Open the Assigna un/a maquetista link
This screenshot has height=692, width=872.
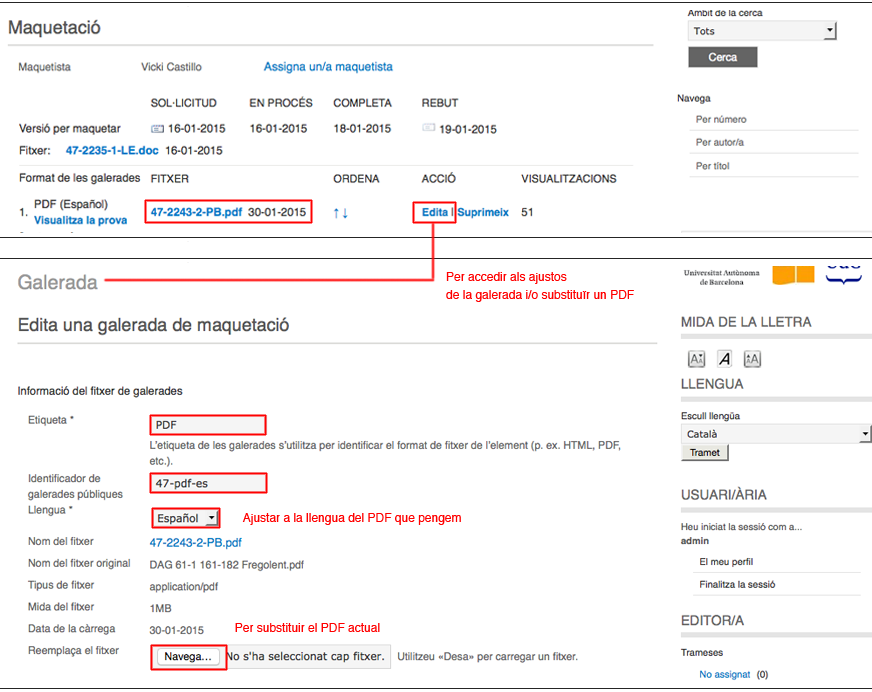(328, 67)
